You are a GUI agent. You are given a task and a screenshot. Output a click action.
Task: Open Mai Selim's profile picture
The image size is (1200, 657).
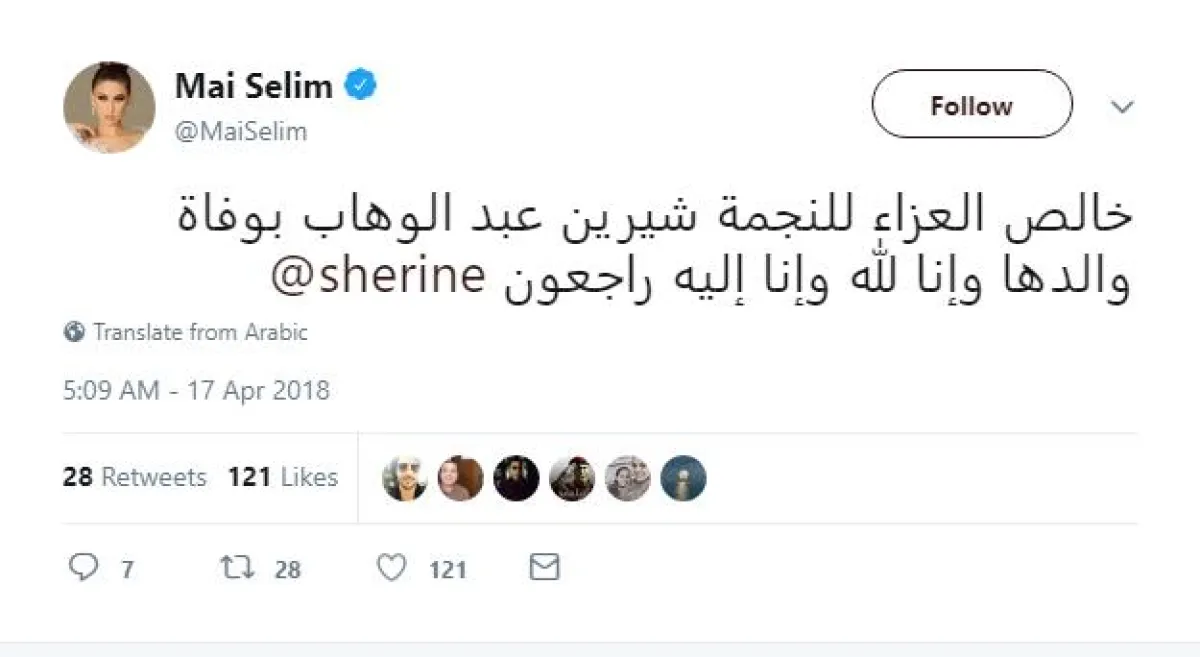coord(109,107)
